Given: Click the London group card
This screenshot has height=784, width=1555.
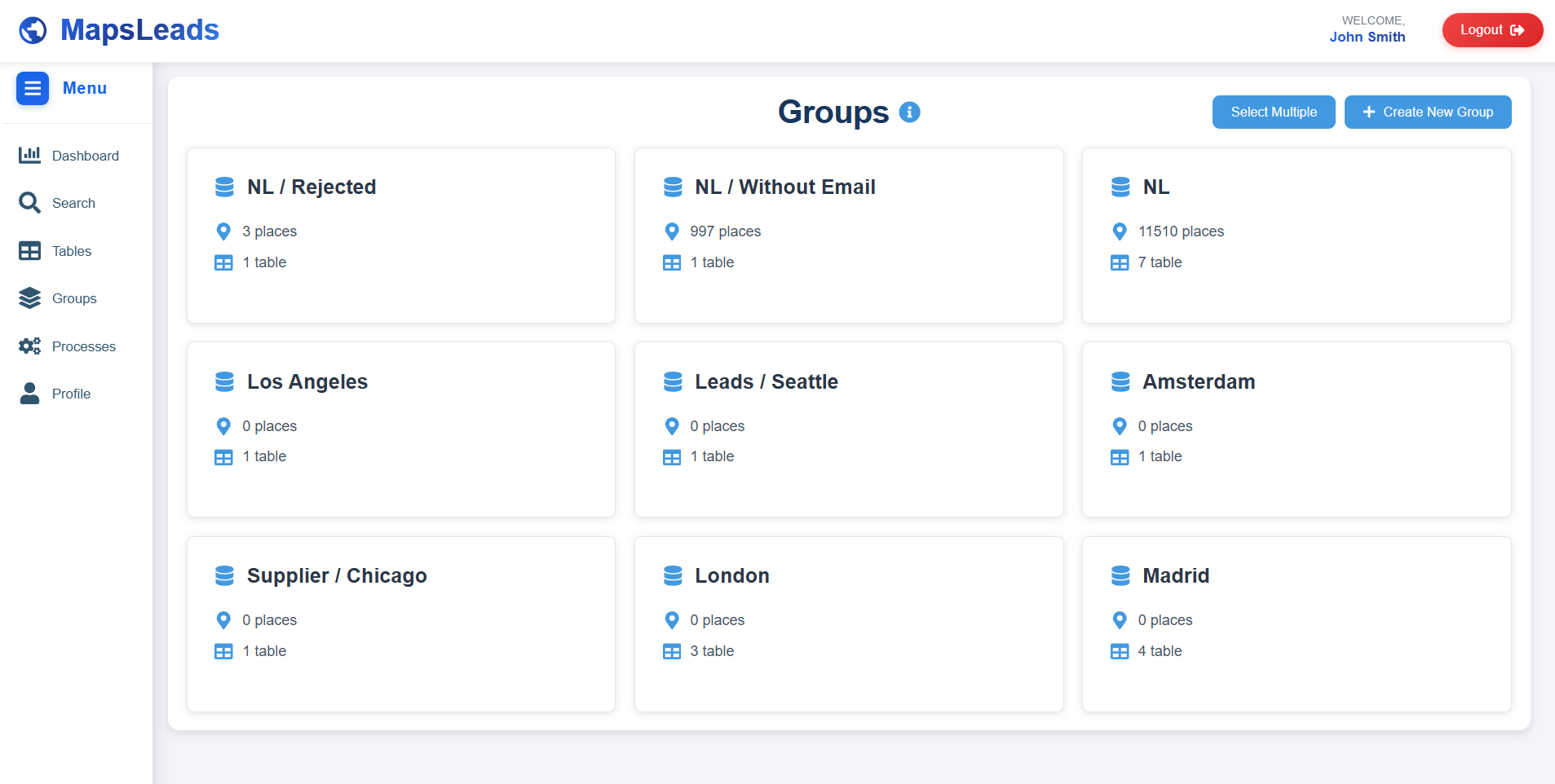Looking at the screenshot, I should [848, 624].
